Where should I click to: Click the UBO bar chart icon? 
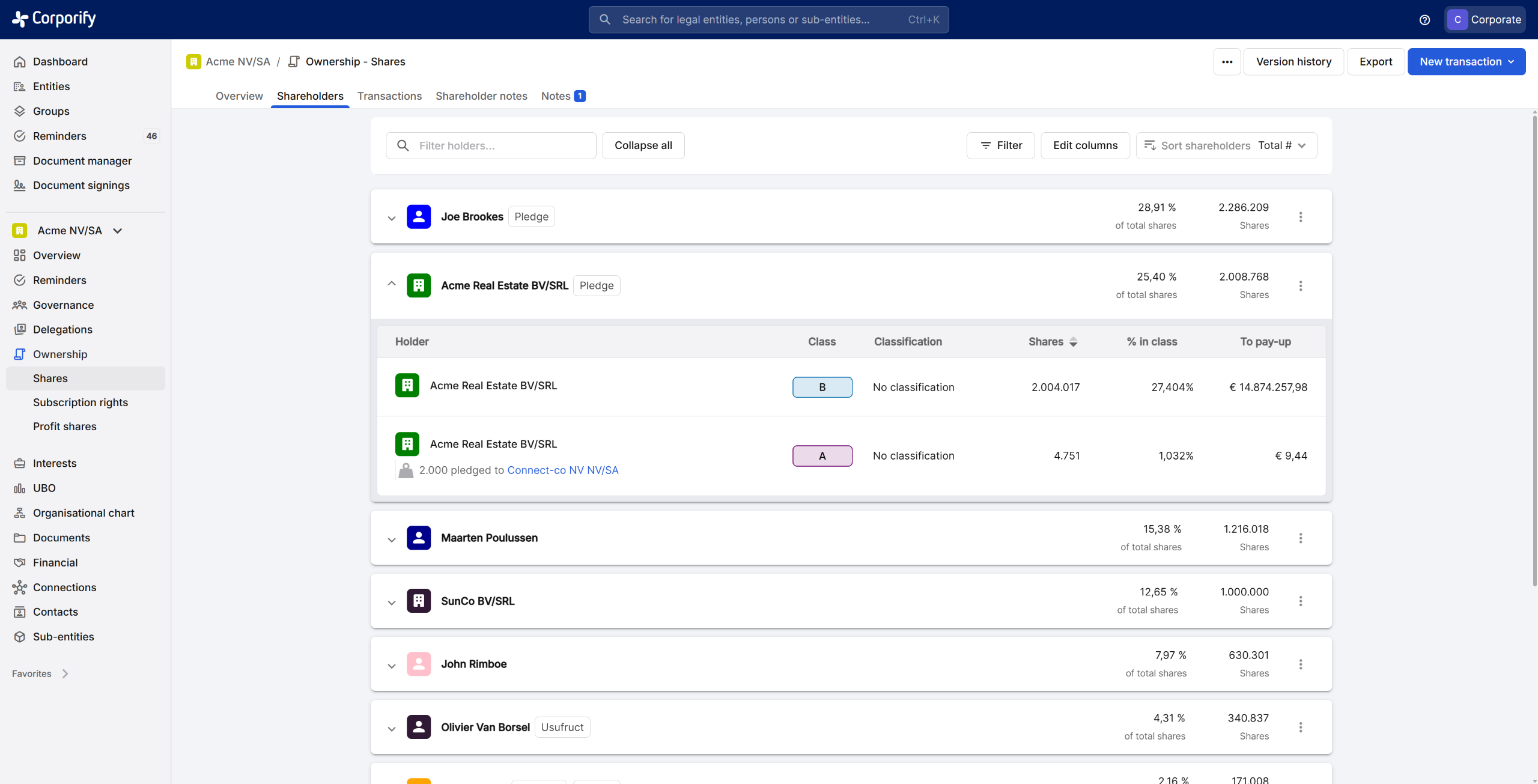coord(20,488)
